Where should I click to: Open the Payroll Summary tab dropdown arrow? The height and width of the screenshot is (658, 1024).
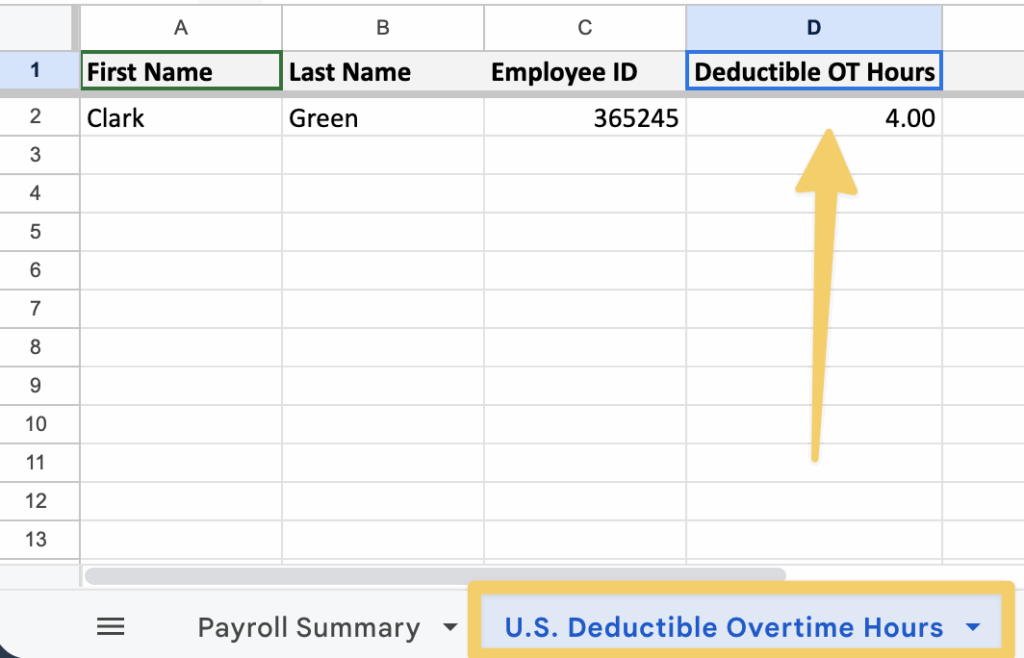pyautogui.click(x=450, y=628)
